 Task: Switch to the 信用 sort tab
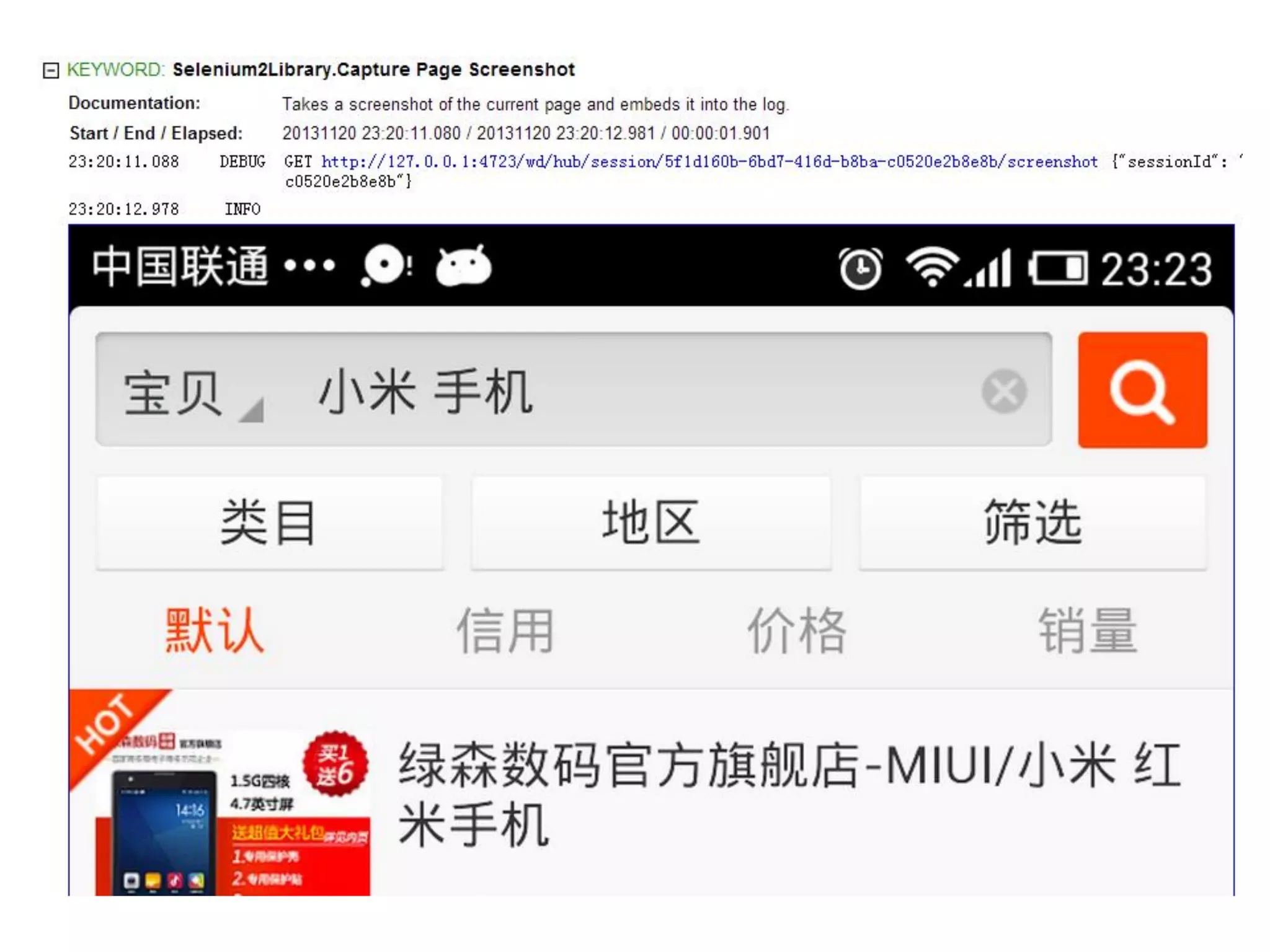coord(505,630)
